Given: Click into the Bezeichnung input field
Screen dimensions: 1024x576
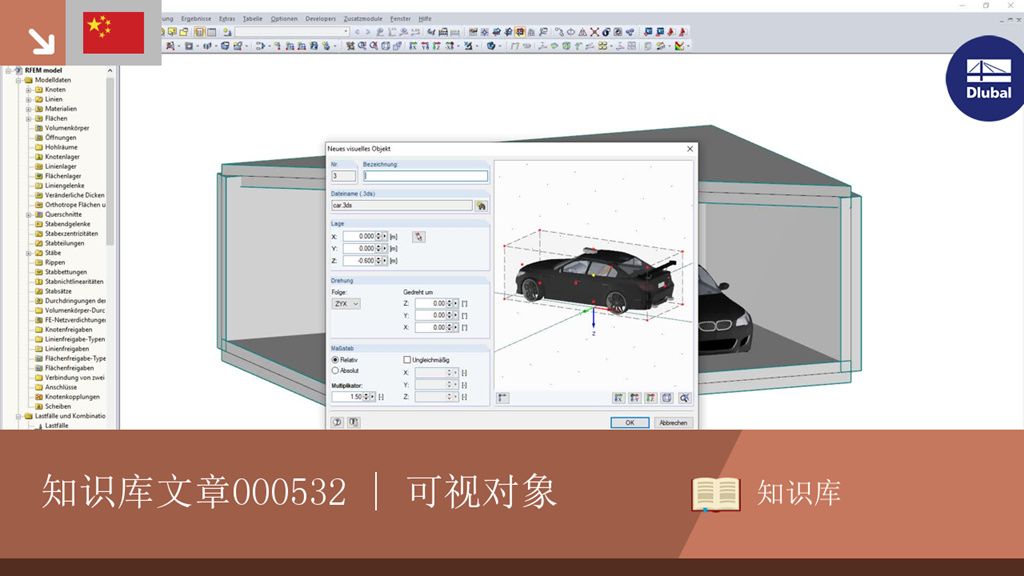Looking at the screenshot, I should point(425,176).
